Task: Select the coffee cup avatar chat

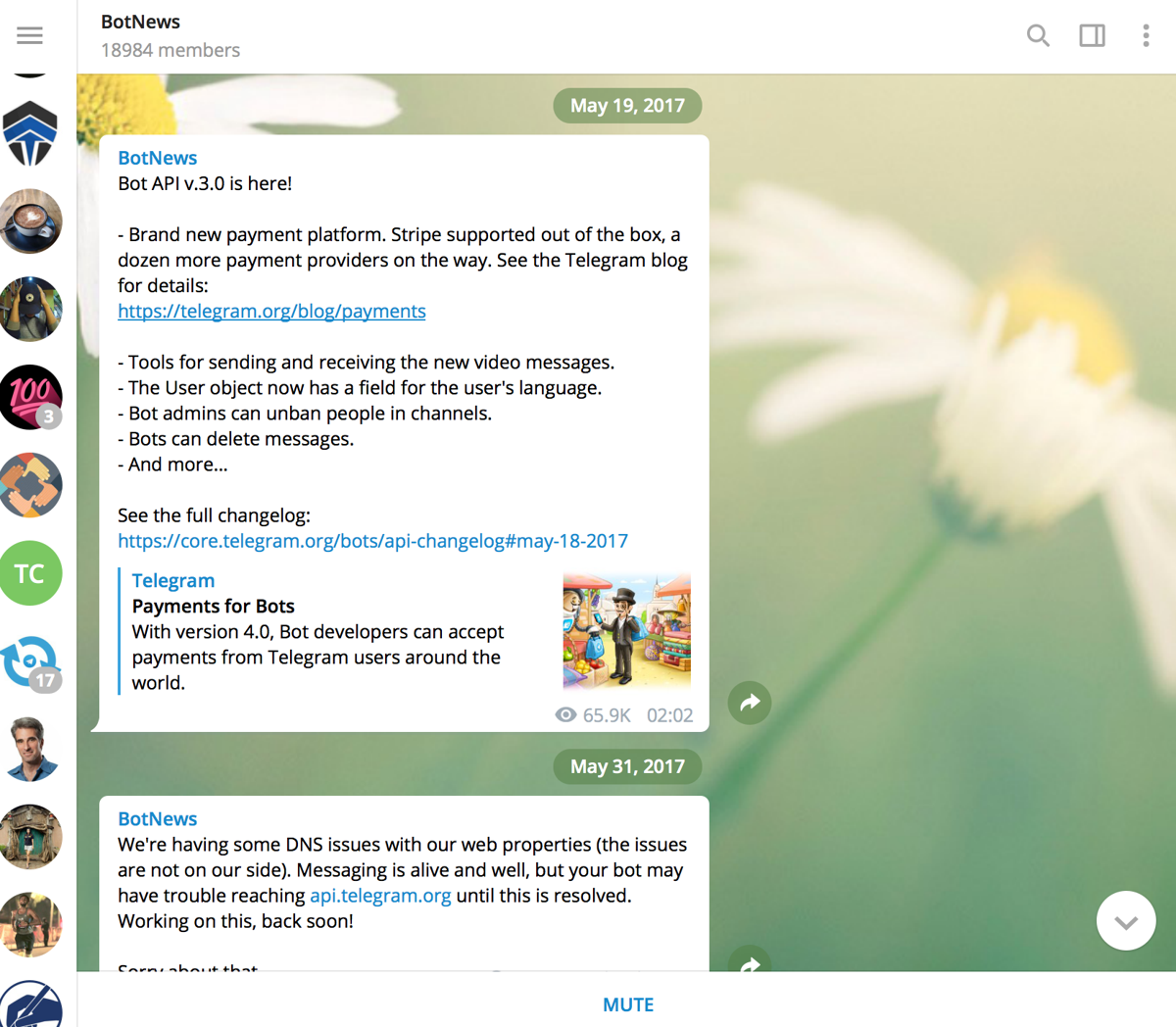Action: pos(30,221)
